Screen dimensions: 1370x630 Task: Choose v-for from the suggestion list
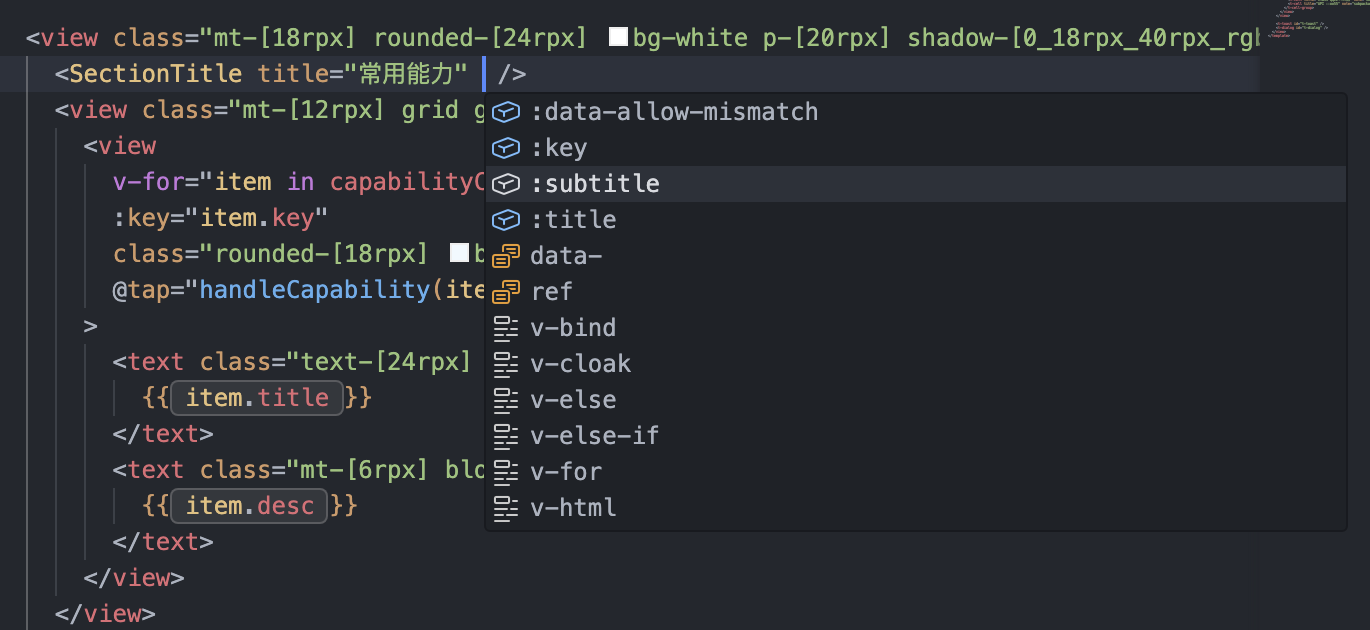[x=566, y=472]
